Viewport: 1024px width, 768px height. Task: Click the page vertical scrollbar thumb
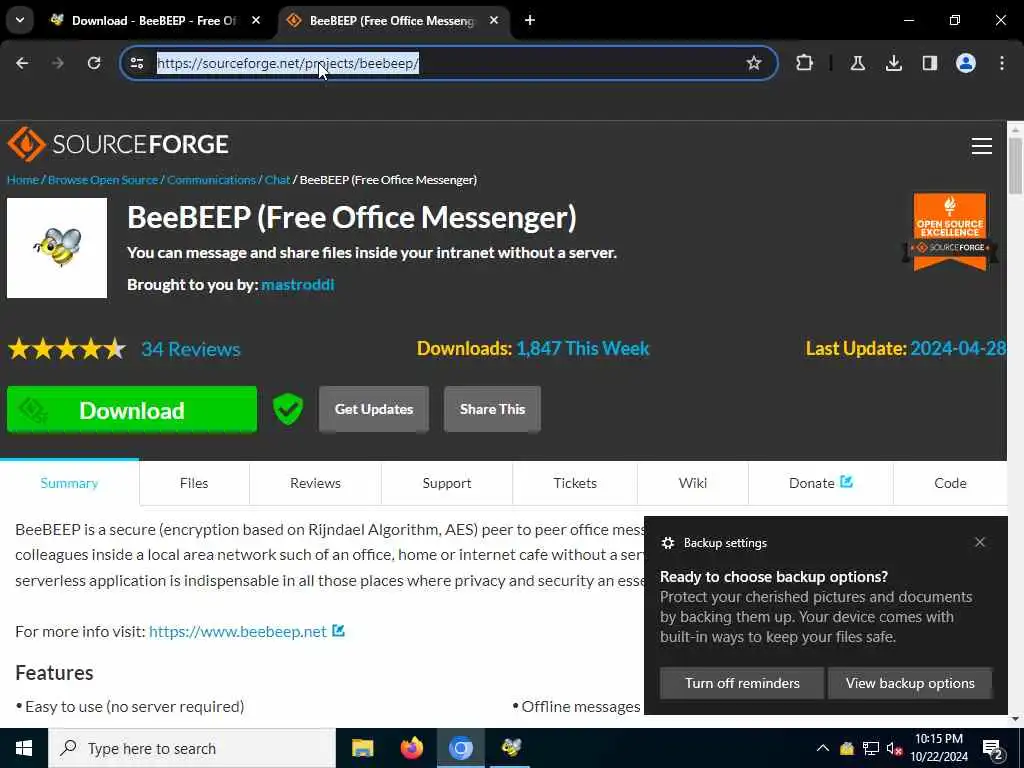pos(1015,165)
